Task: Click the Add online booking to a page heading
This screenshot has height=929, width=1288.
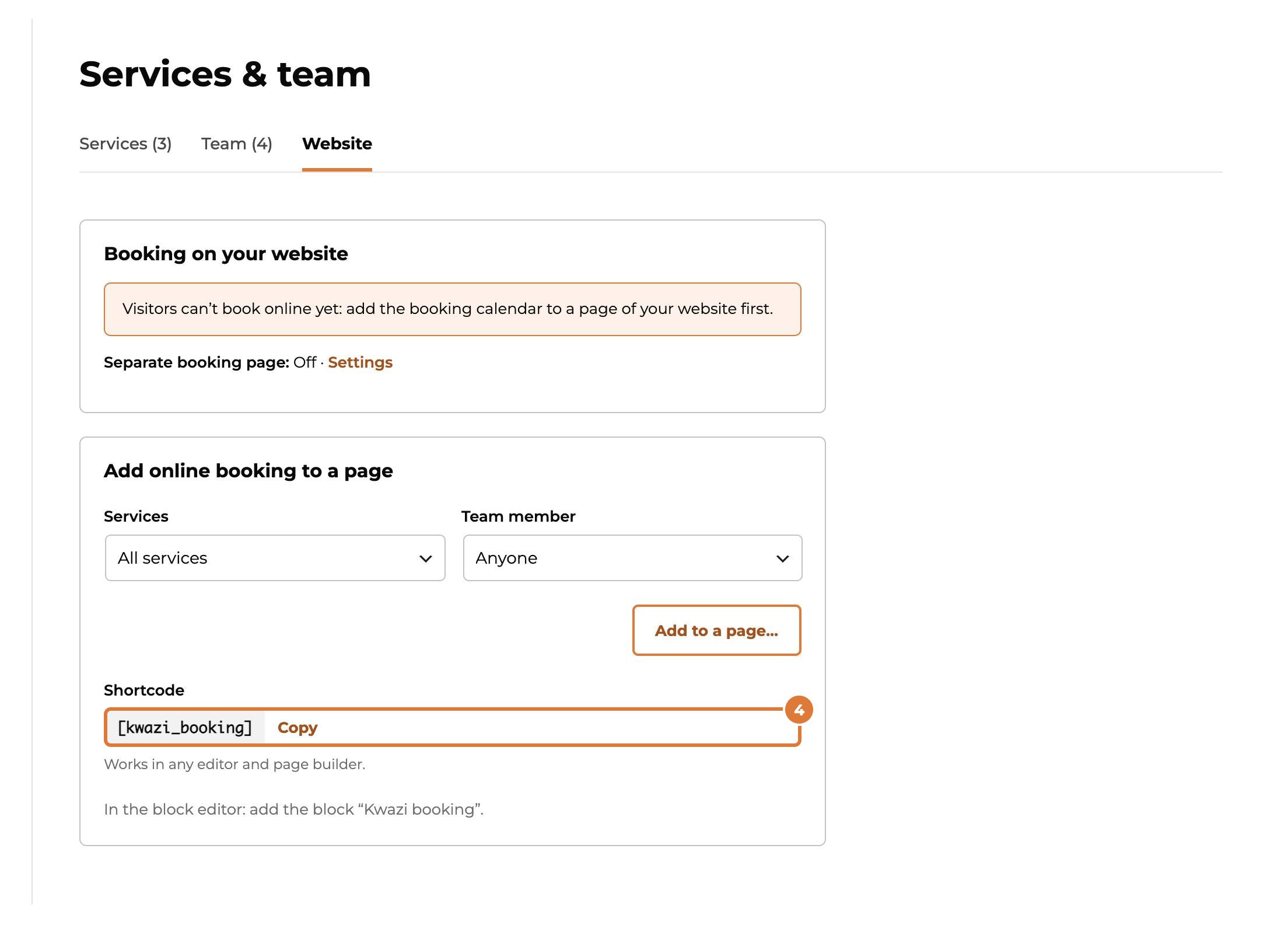Action: tap(249, 471)
